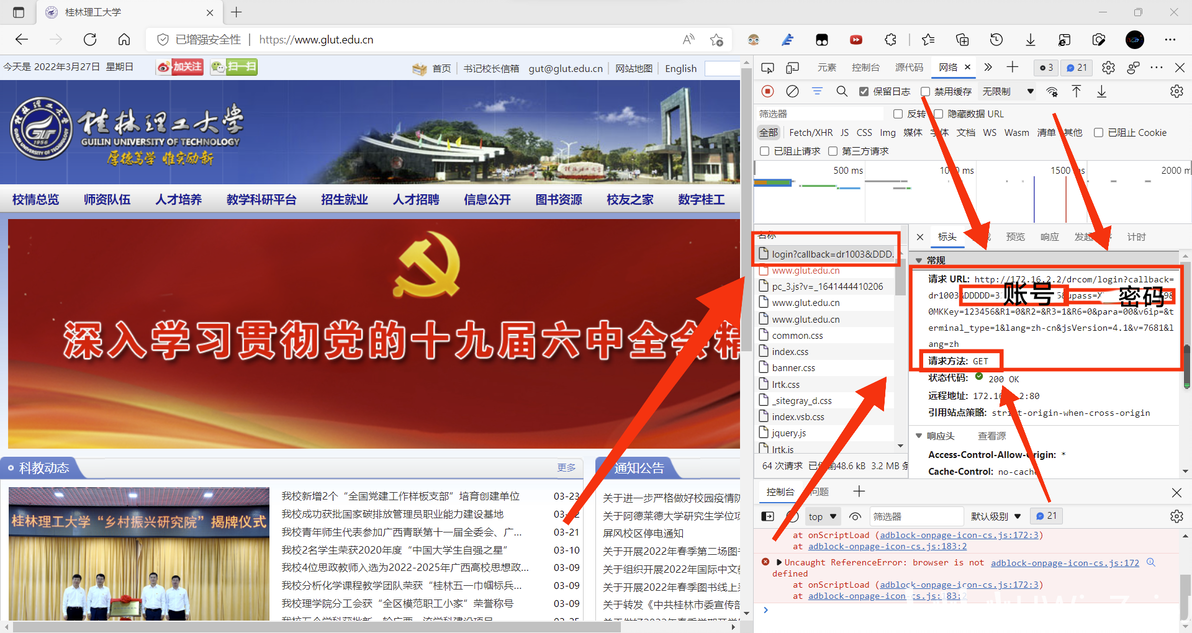Open network panel settings gear
Screen dimensions: 1192x633
point(1177,91)
